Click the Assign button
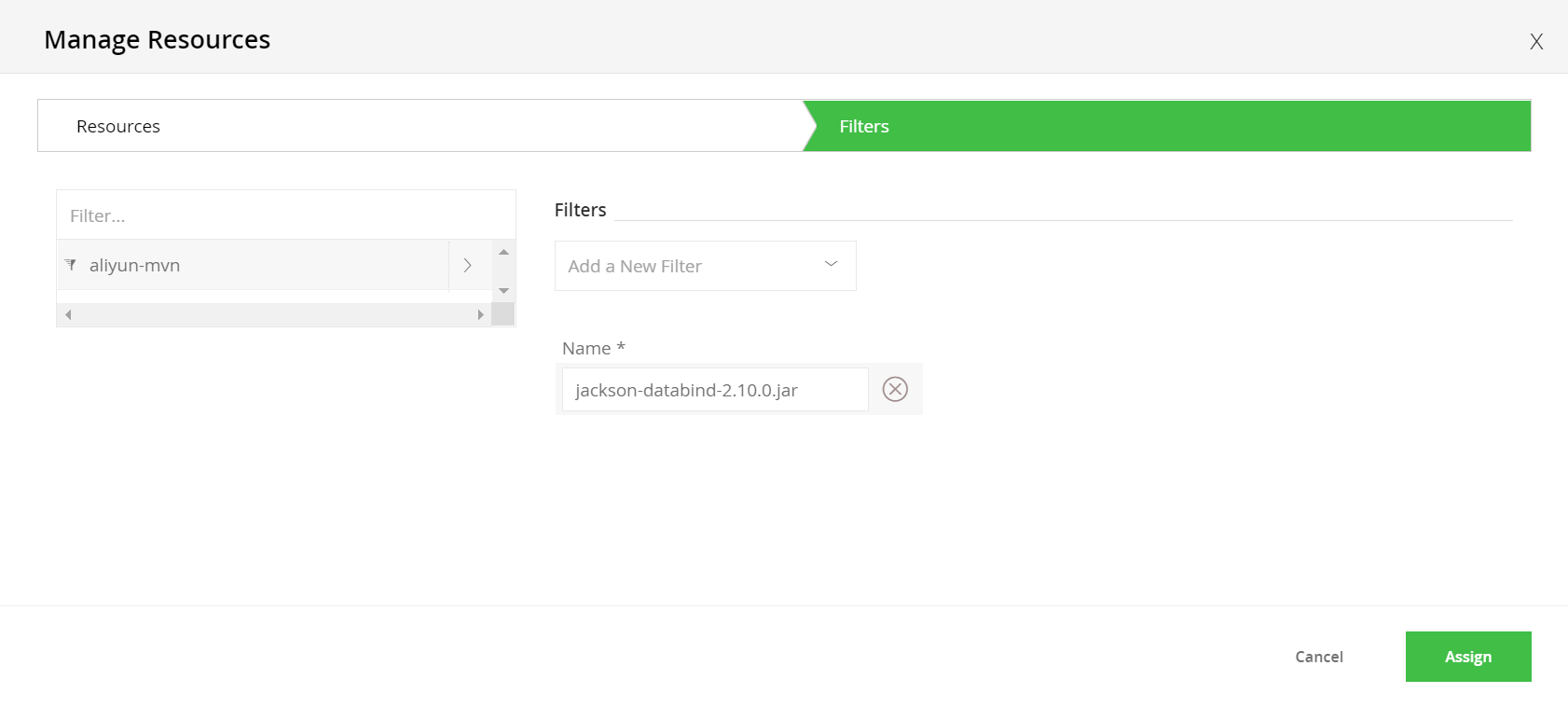 tap(1467, 657)
